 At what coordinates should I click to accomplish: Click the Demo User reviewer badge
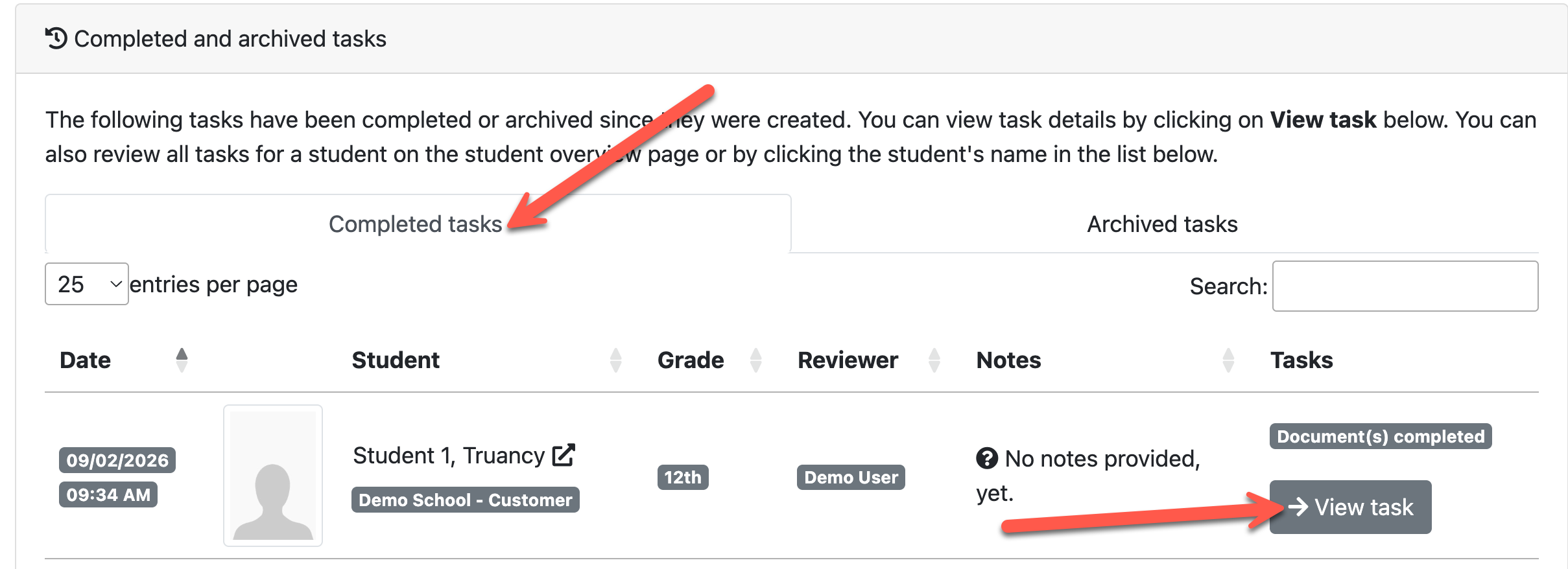[x=851, y=477]
